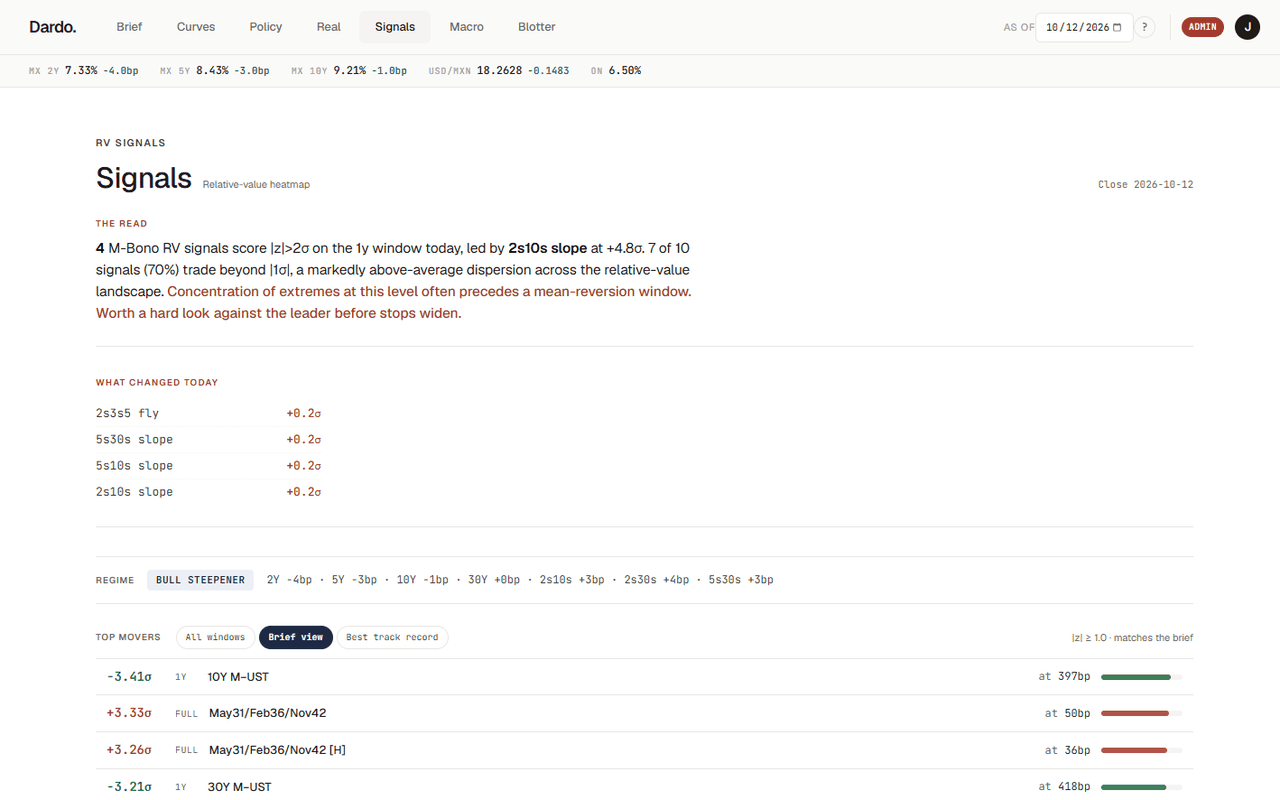Viewport: 1280px width, 800px height.
Task: Click the -3.41σ z-score value
Action: [x=129, y=677]
